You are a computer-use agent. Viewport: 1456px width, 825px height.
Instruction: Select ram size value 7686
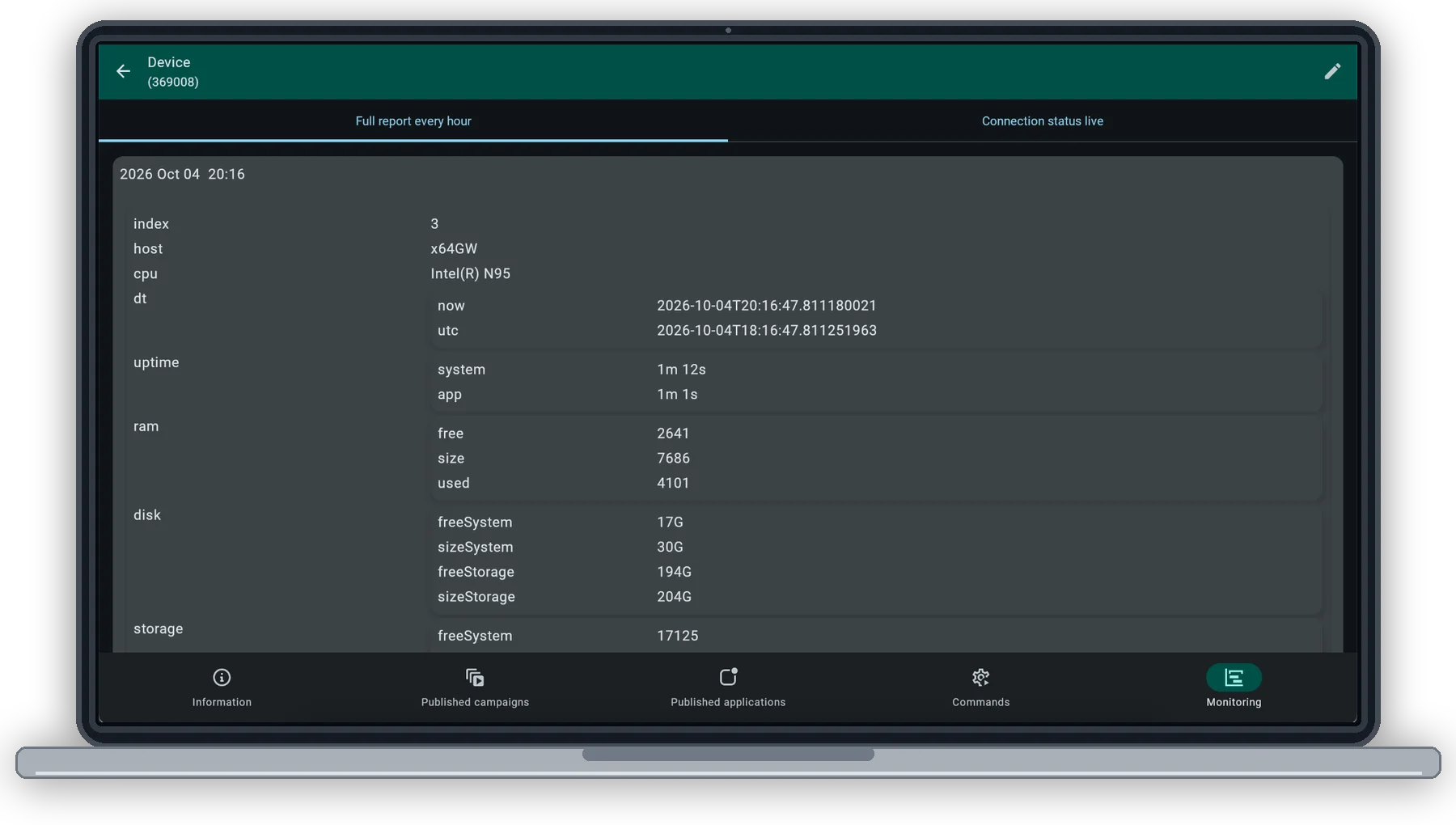tap(673, 458)
